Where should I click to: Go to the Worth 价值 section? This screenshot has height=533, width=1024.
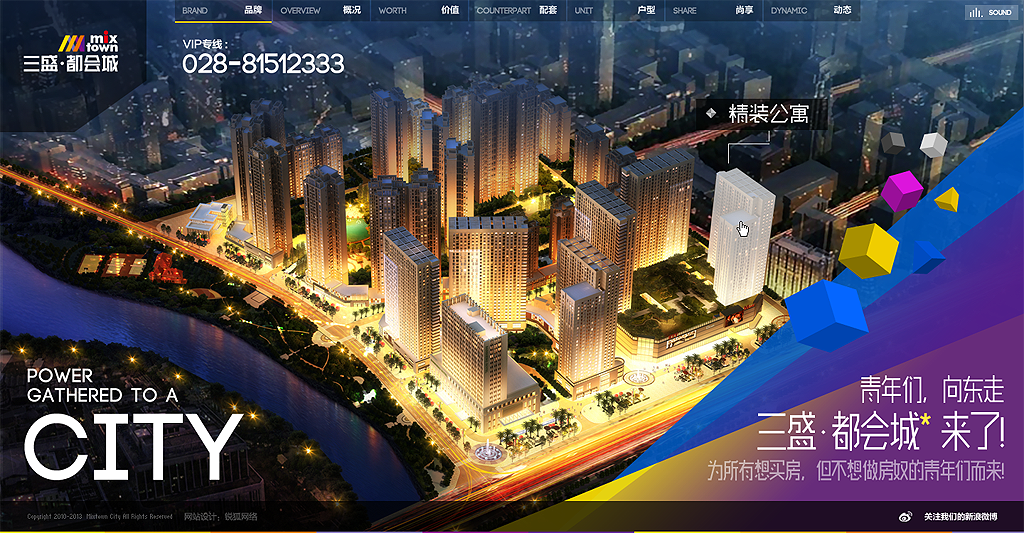point(418,11)
